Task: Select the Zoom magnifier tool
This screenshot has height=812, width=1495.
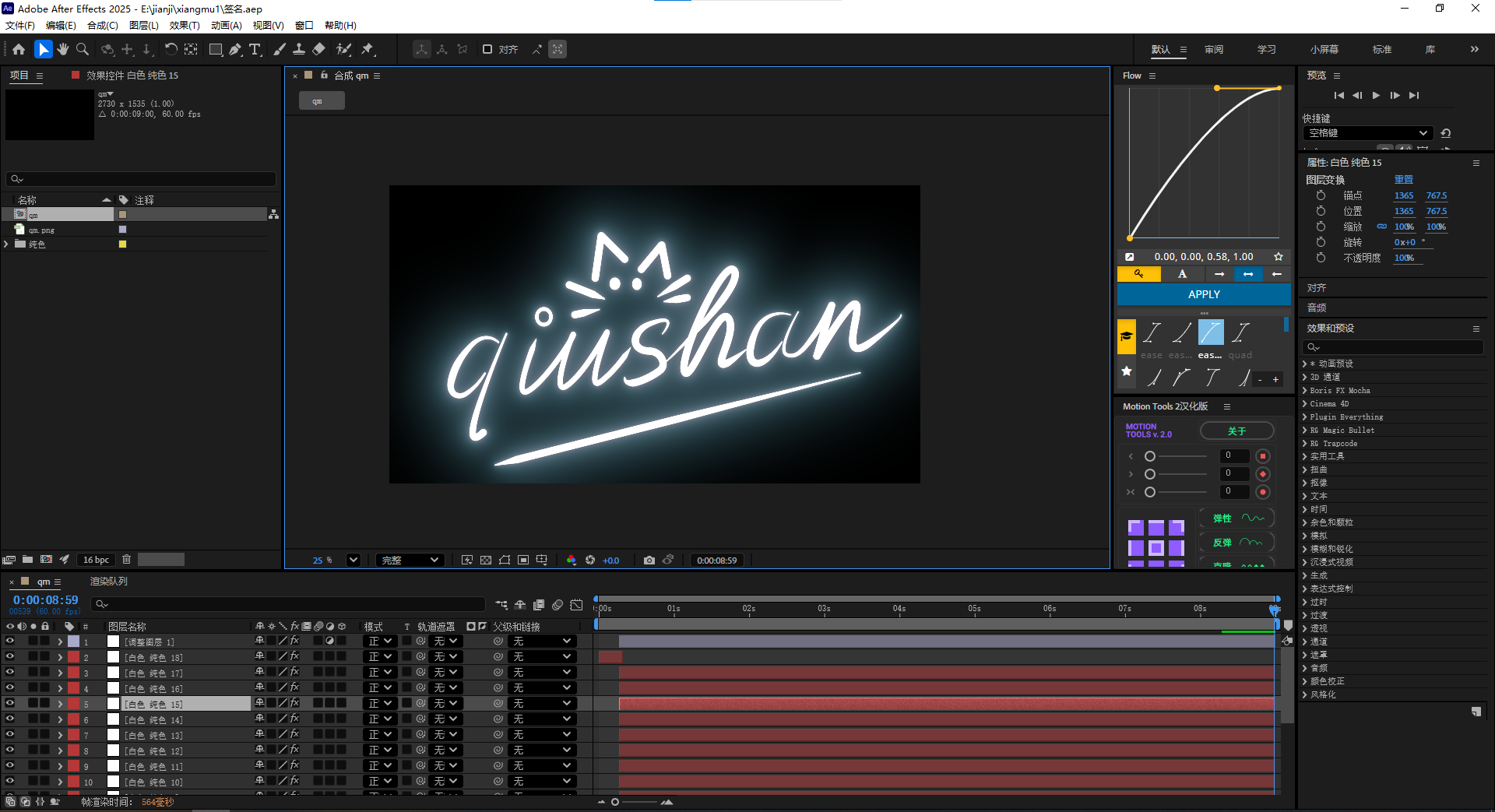Action: tap(82, 49)
